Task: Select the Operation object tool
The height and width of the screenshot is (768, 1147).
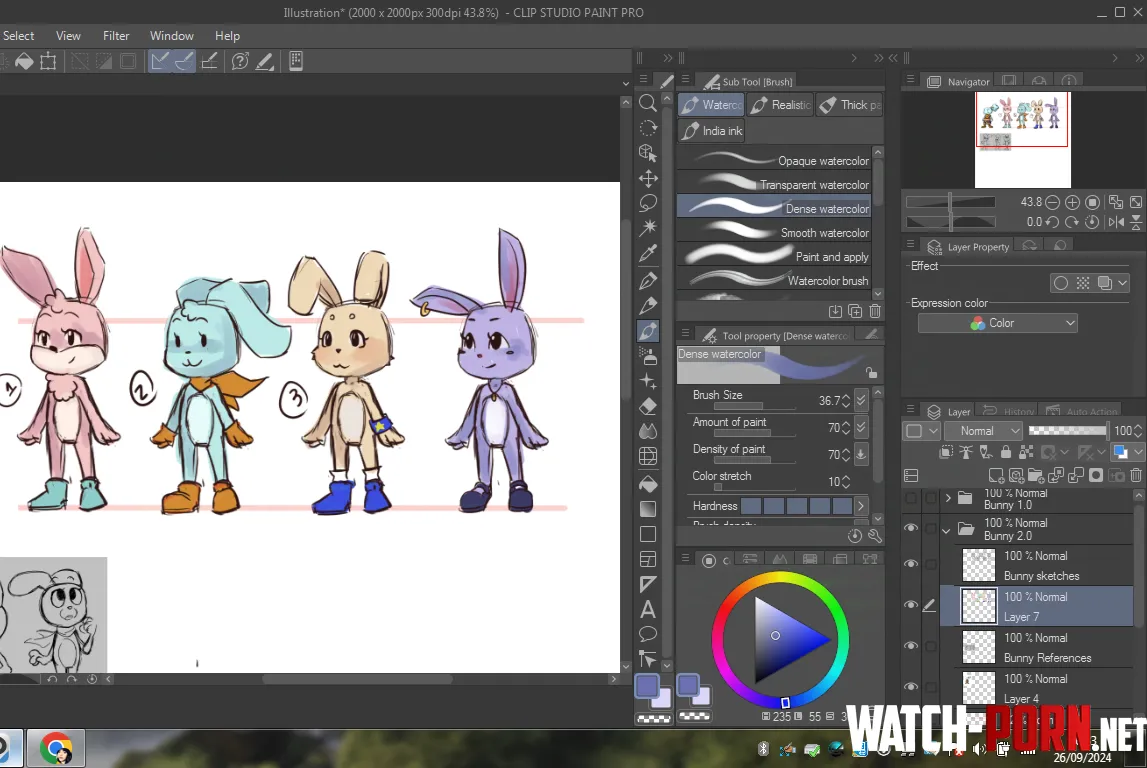Action: coord(647,153)
